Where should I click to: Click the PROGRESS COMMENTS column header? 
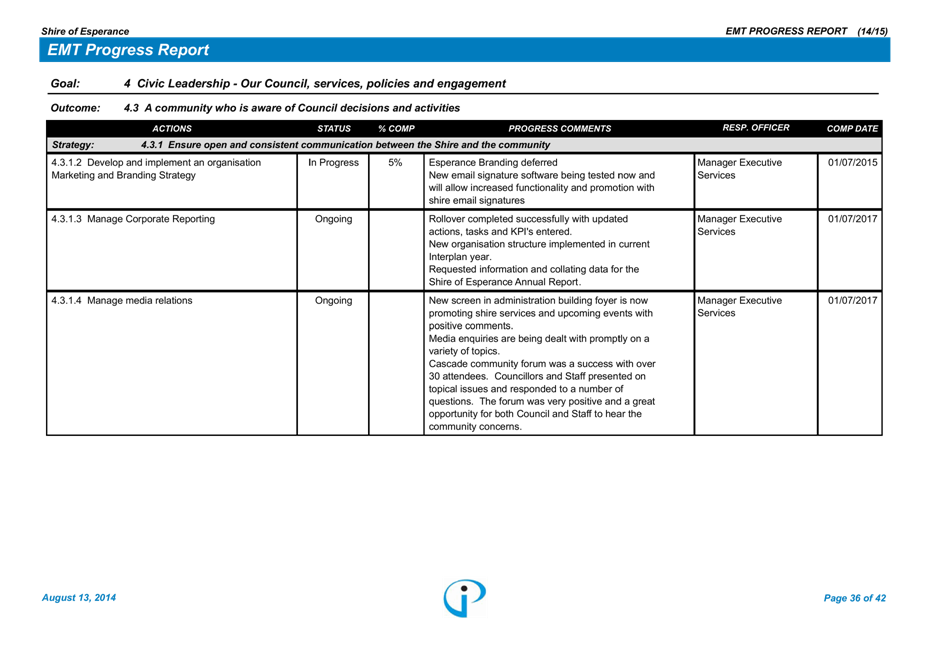(559, 128)
